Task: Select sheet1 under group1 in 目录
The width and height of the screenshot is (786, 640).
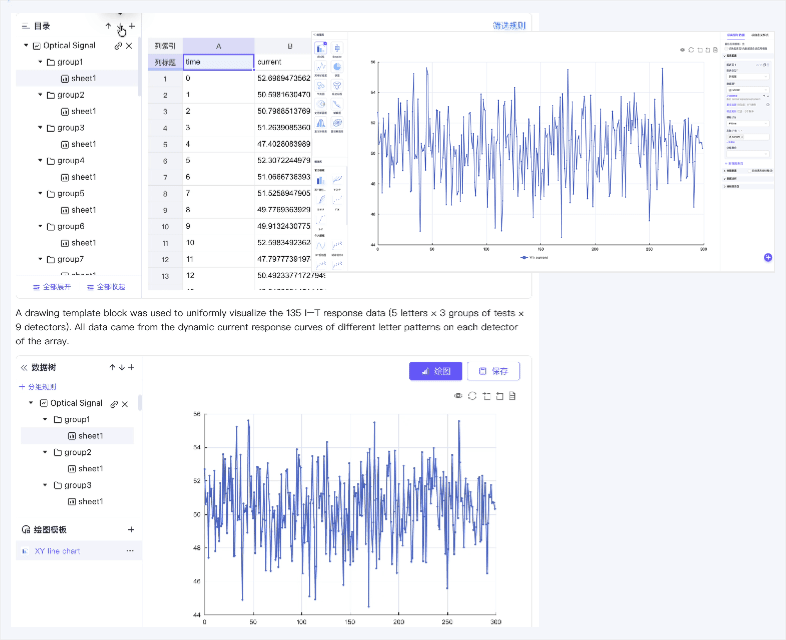Action: coord(78,78)
